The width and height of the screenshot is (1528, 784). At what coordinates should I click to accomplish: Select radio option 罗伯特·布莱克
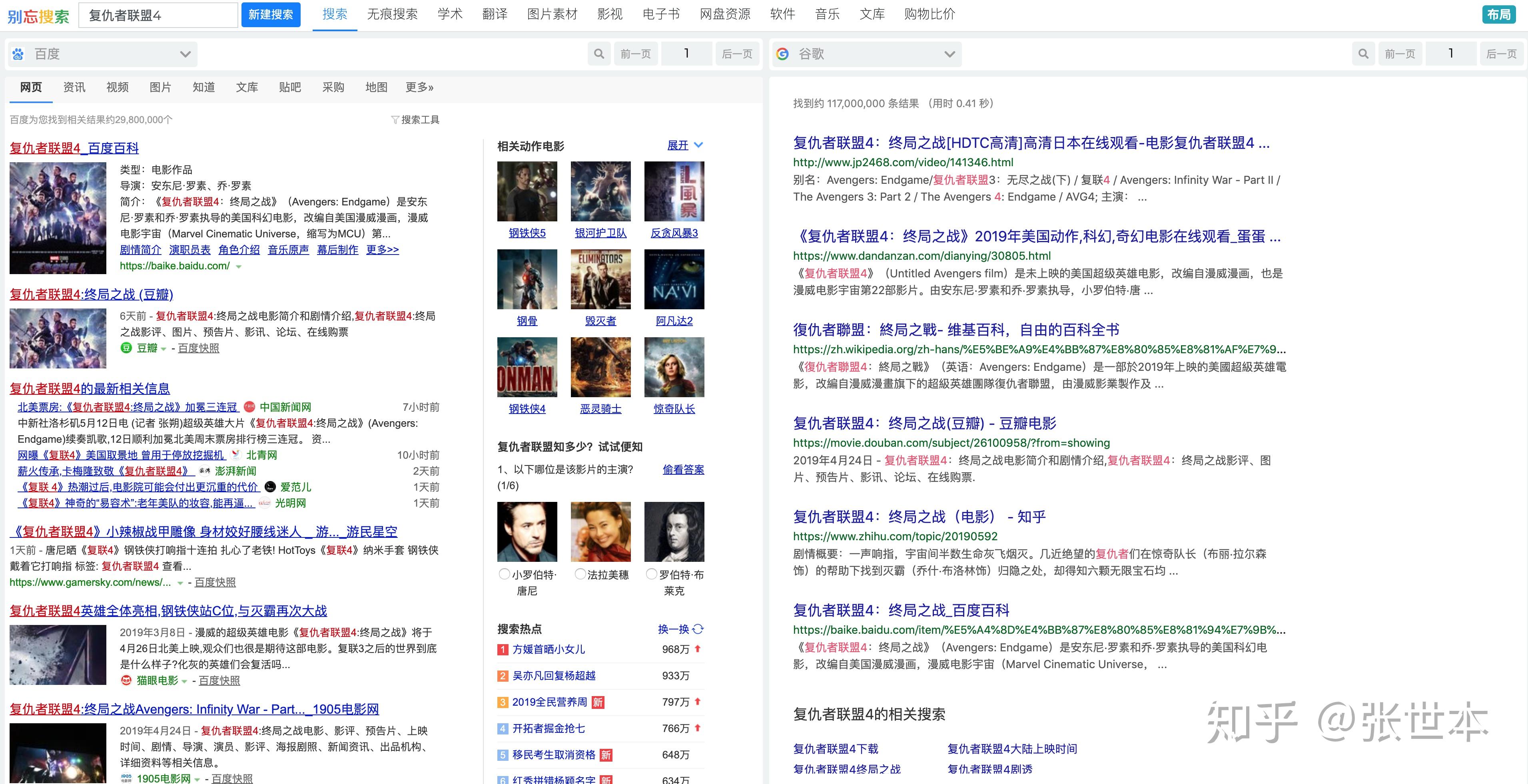(x=651, y=574)
